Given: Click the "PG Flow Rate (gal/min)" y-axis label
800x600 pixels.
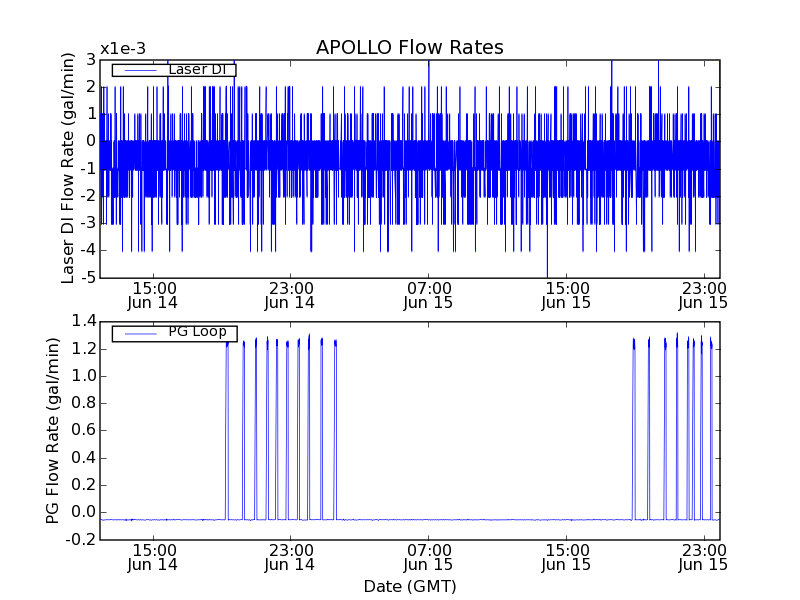Looking at the screenshot, I should pyautogui.click(x=52, y=430).
